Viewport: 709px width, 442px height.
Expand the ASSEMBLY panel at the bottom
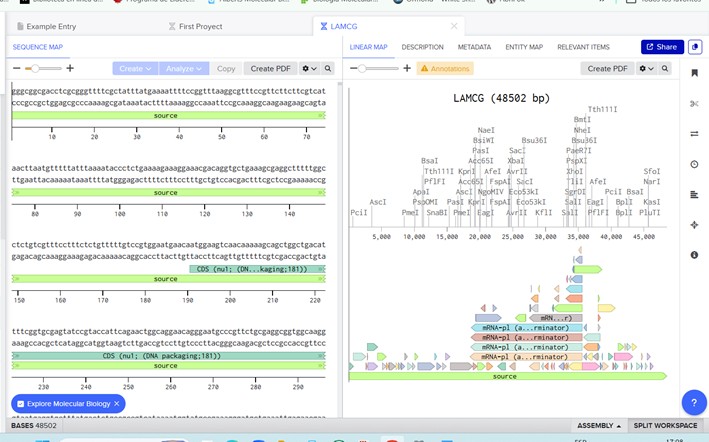(x=599, y=426)
